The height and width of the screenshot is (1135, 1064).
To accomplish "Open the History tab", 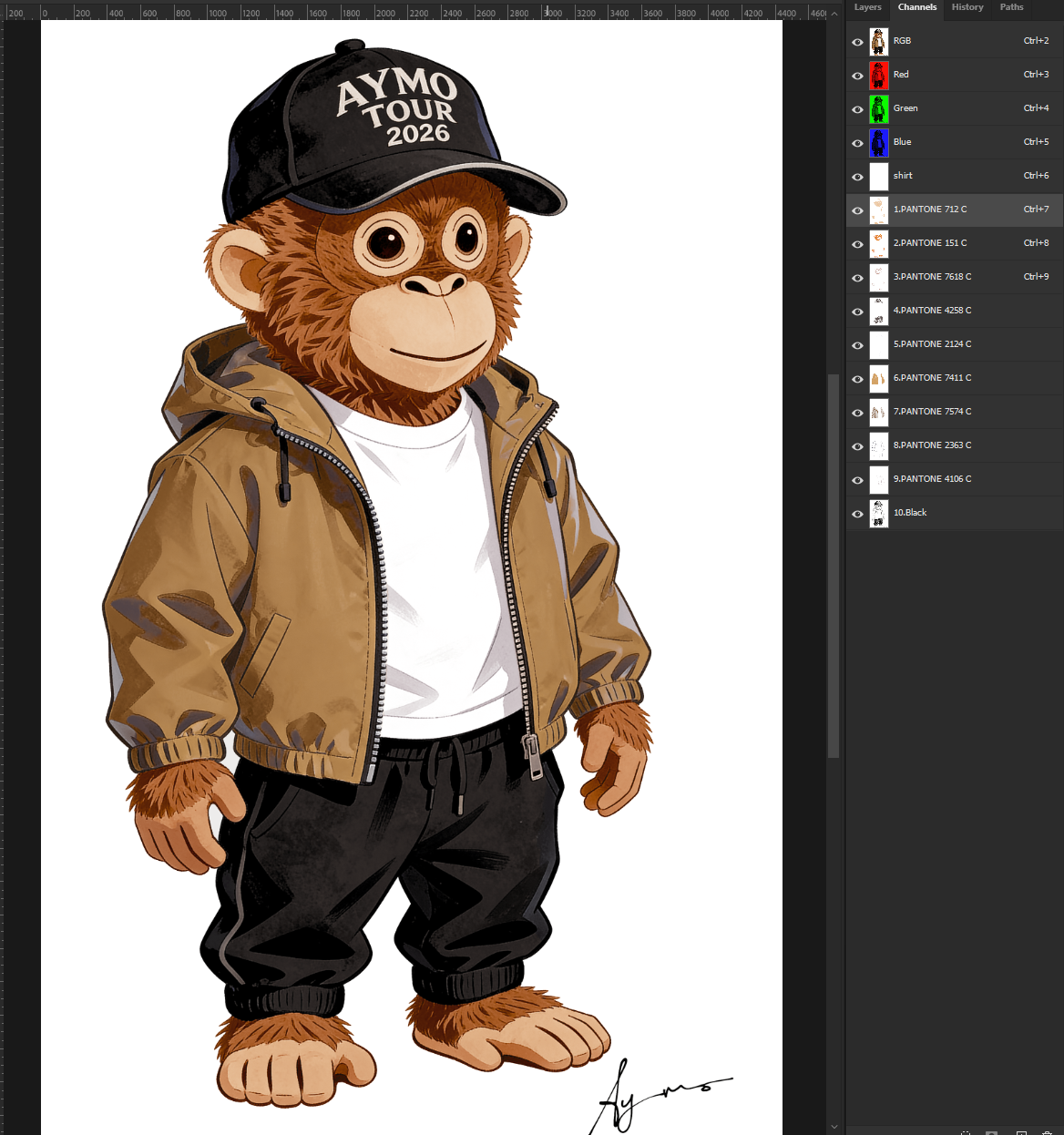I will (967, 7).
